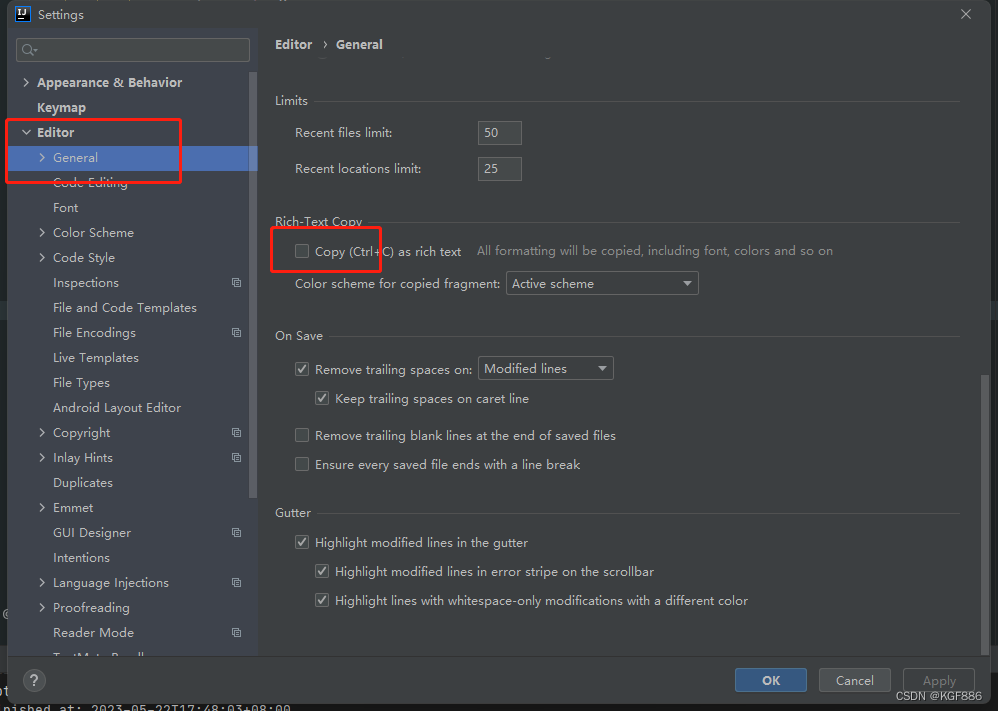
Task: Open the Modified lines dropdown
Action: click(545, 369)
